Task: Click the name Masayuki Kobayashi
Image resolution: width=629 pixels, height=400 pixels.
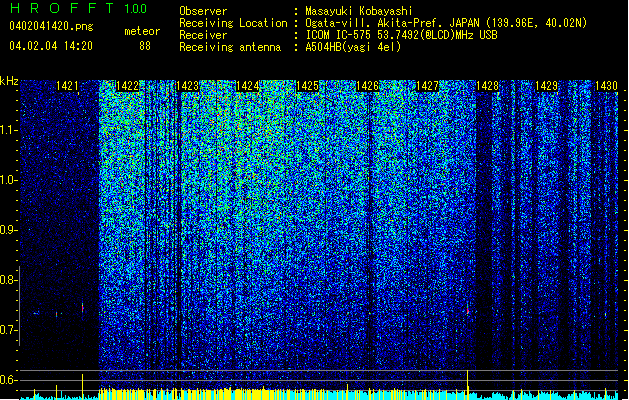Action: [x=359, y=11]
